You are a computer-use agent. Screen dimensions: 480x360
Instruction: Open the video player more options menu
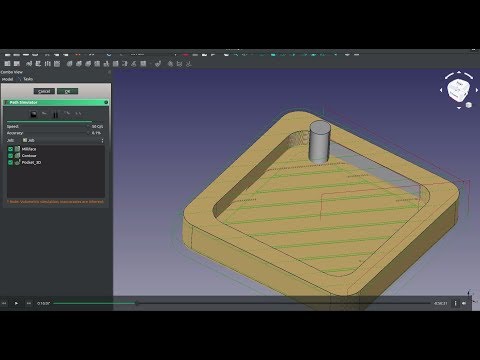click(455, 303)
